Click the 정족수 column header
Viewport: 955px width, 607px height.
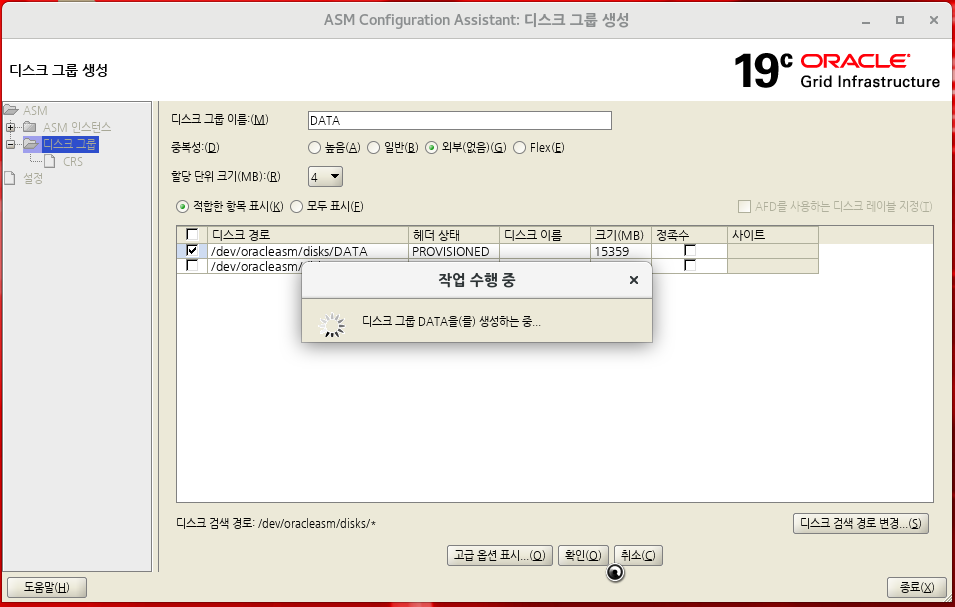(689, 235)
